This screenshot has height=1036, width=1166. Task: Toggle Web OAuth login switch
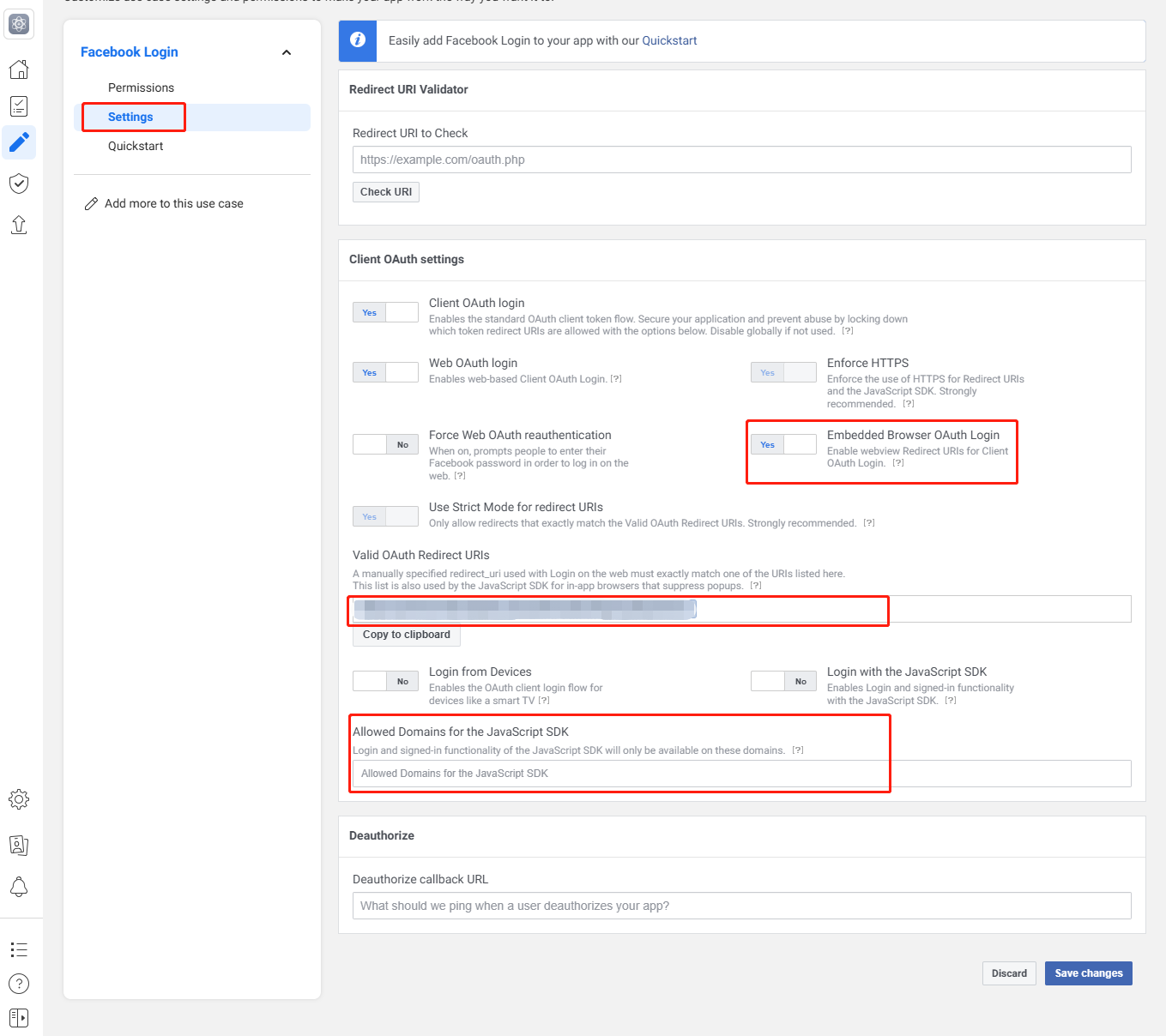[385, 372]
